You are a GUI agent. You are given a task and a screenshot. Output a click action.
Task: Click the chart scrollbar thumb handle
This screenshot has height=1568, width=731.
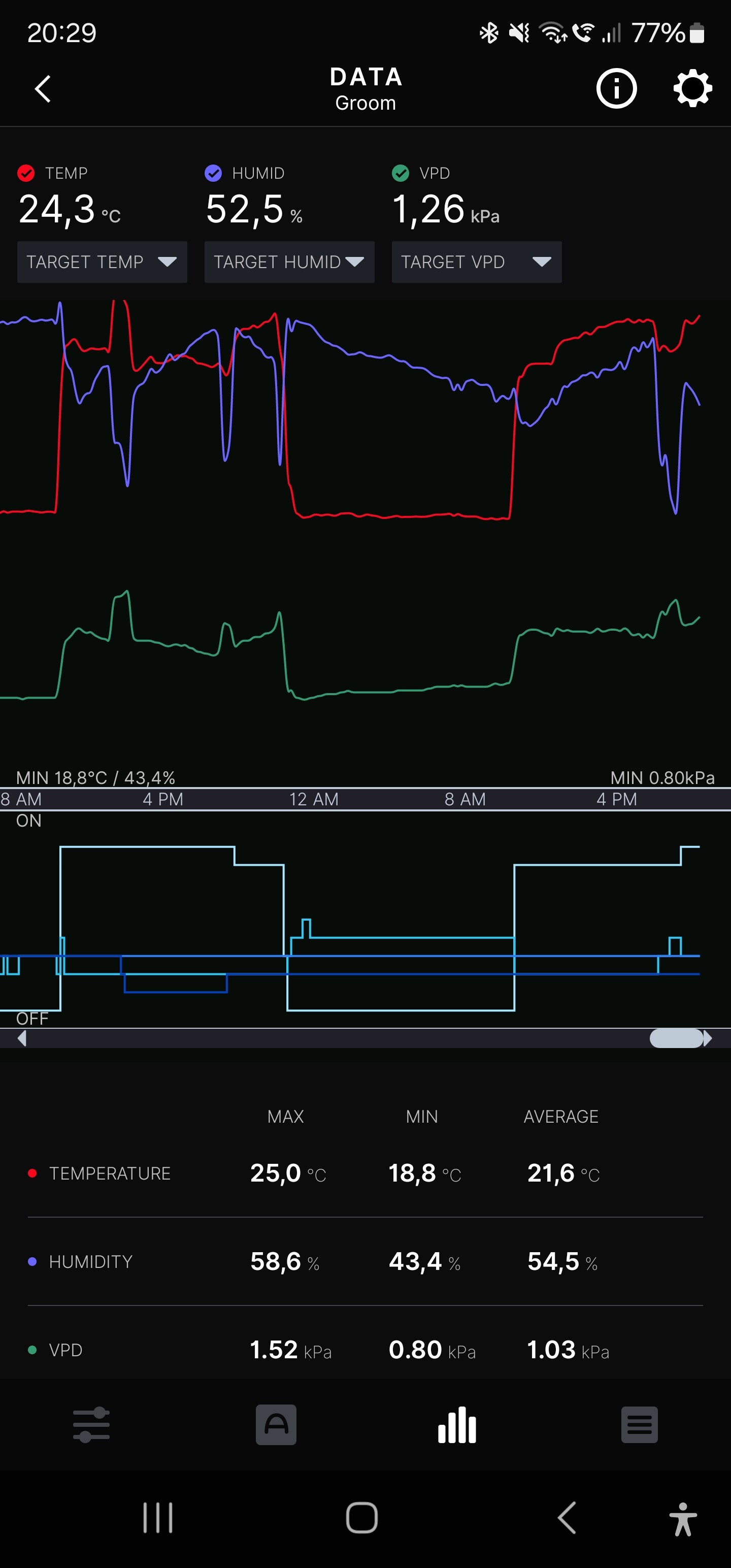676,1038
